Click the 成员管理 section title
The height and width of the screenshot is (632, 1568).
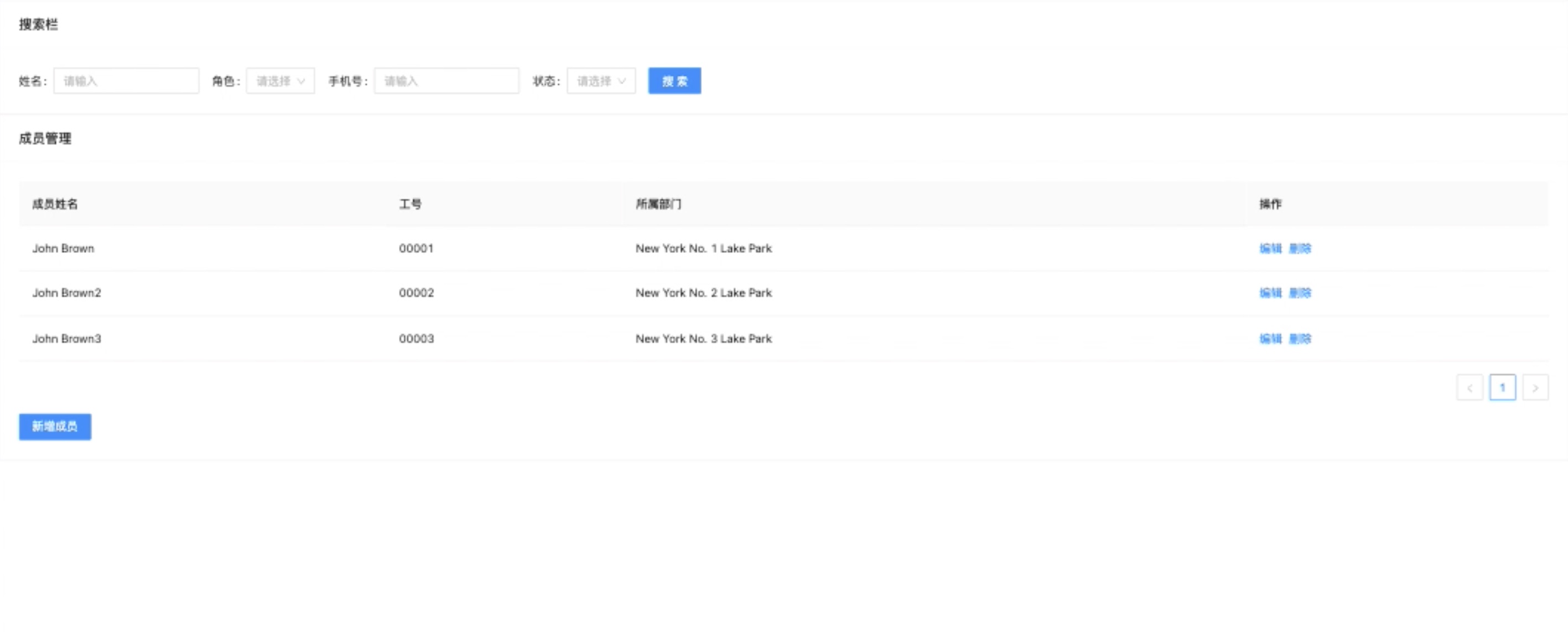(x=45, y=138)
